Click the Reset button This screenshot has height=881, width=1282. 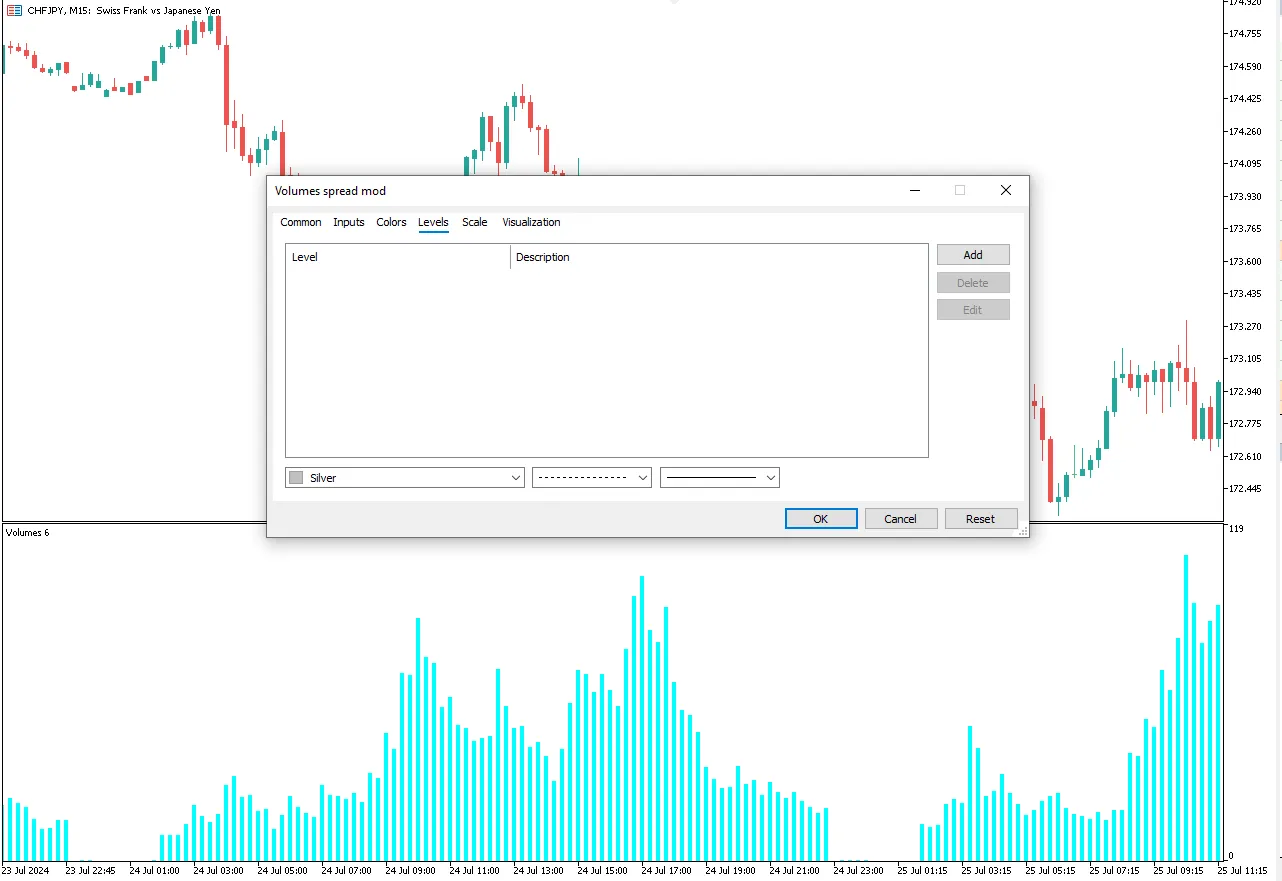[981, 519]
